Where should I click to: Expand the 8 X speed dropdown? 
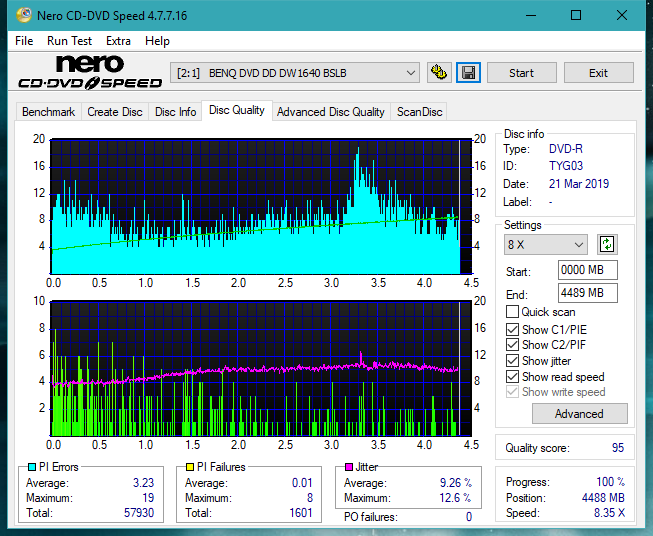(546, 244)
